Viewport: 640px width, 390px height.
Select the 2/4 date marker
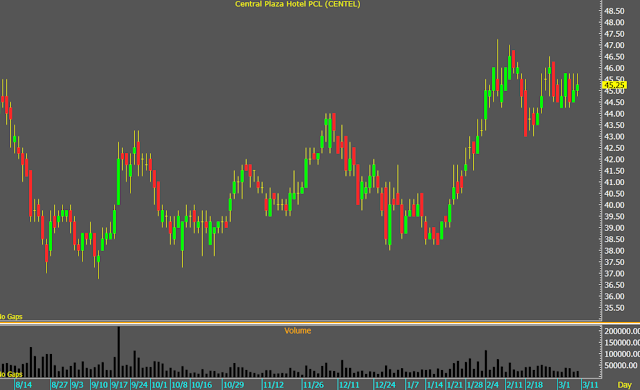492,385
